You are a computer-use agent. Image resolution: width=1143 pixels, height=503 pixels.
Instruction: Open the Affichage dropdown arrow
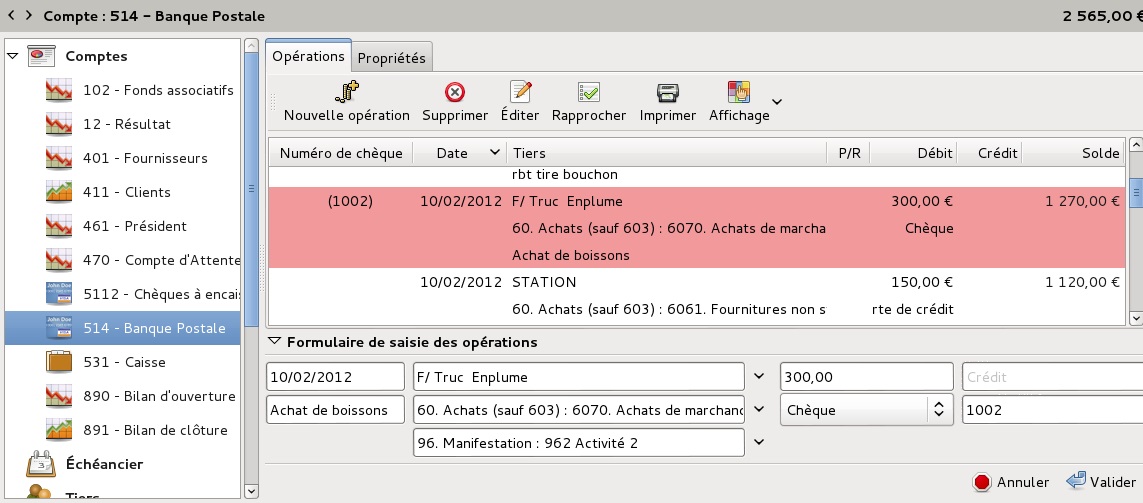[777, 102]
